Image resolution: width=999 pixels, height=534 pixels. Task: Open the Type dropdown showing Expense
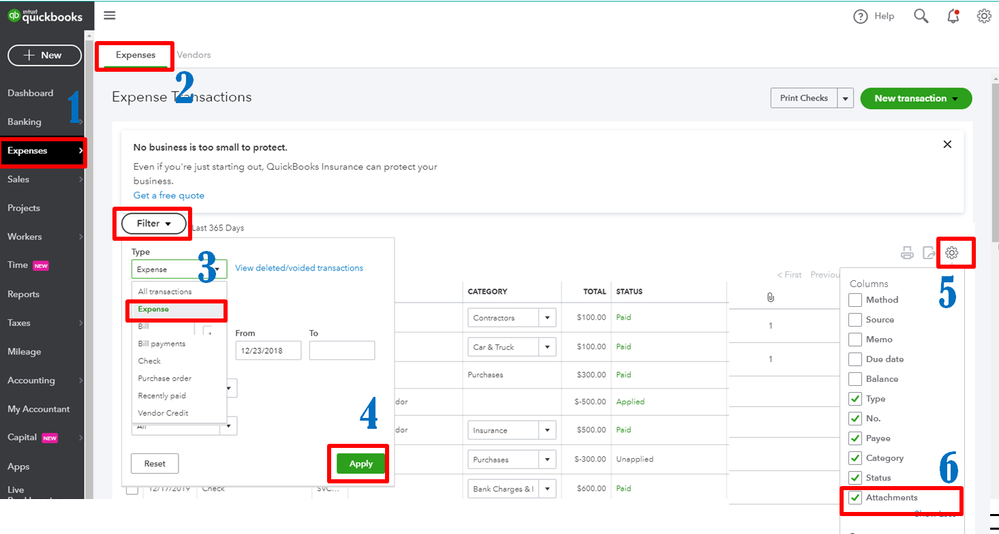click(x=179, y=269)
